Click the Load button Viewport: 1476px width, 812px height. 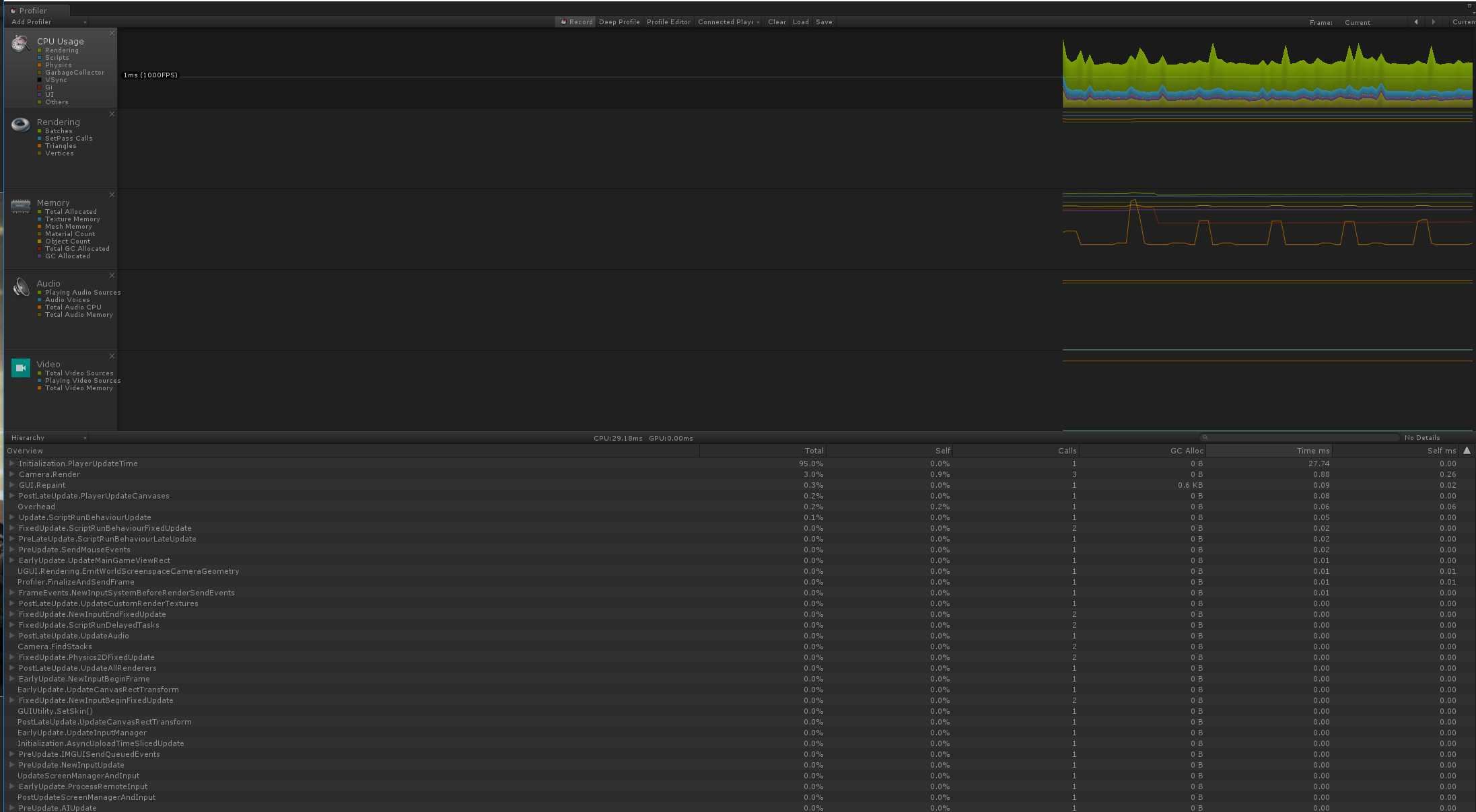coord(800,22)
